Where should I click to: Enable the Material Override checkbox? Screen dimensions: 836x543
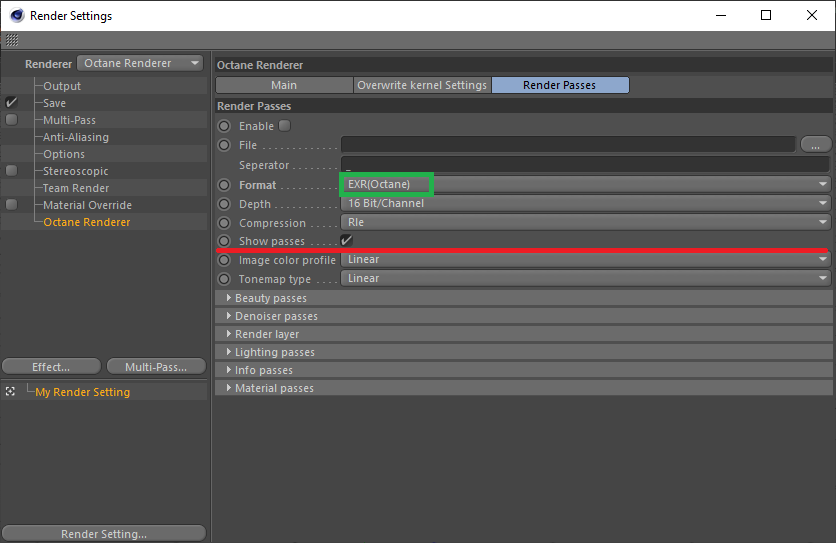pyautogui.click(x=11, y=205)
